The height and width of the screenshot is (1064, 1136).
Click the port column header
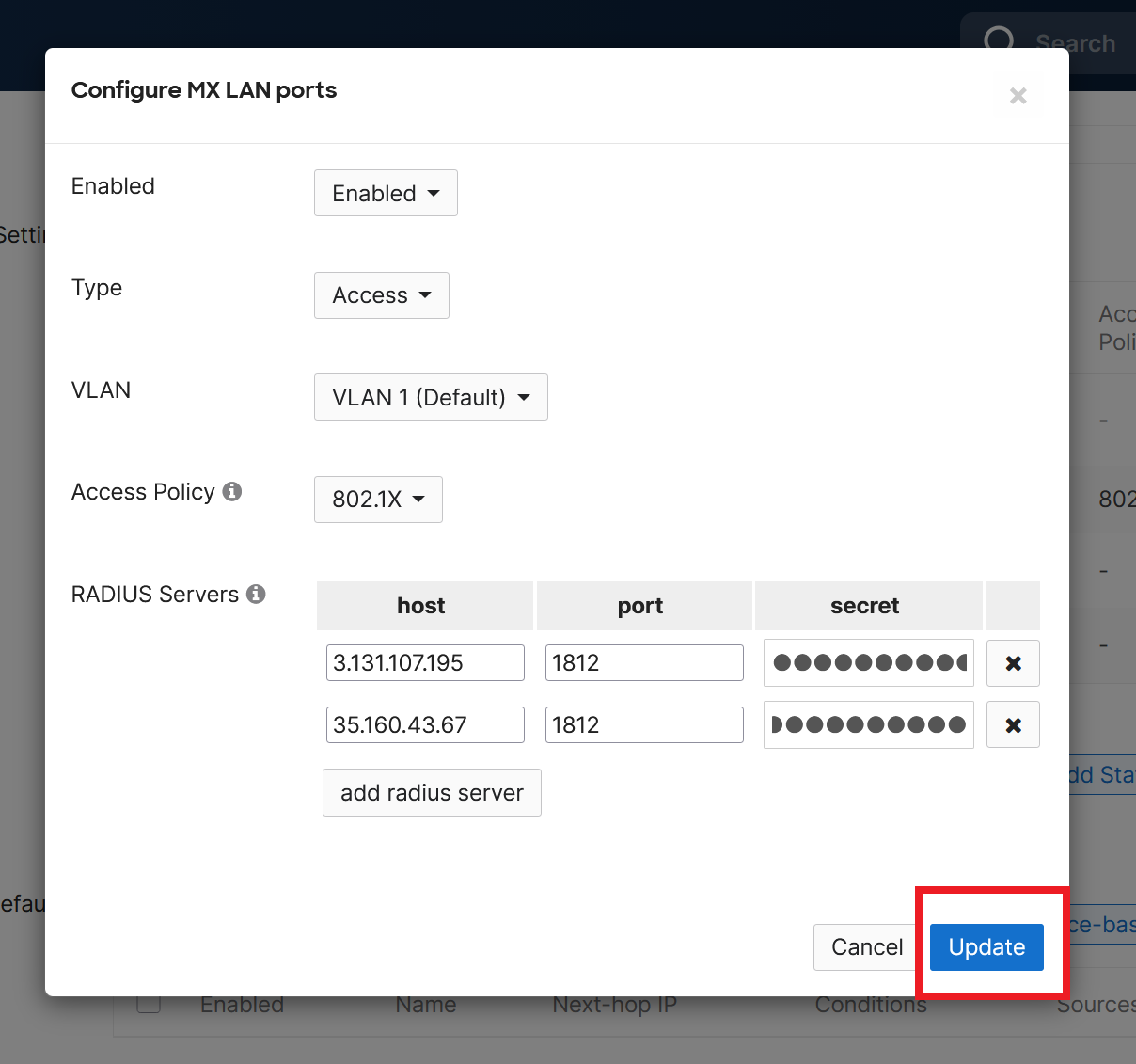(644, 606)
